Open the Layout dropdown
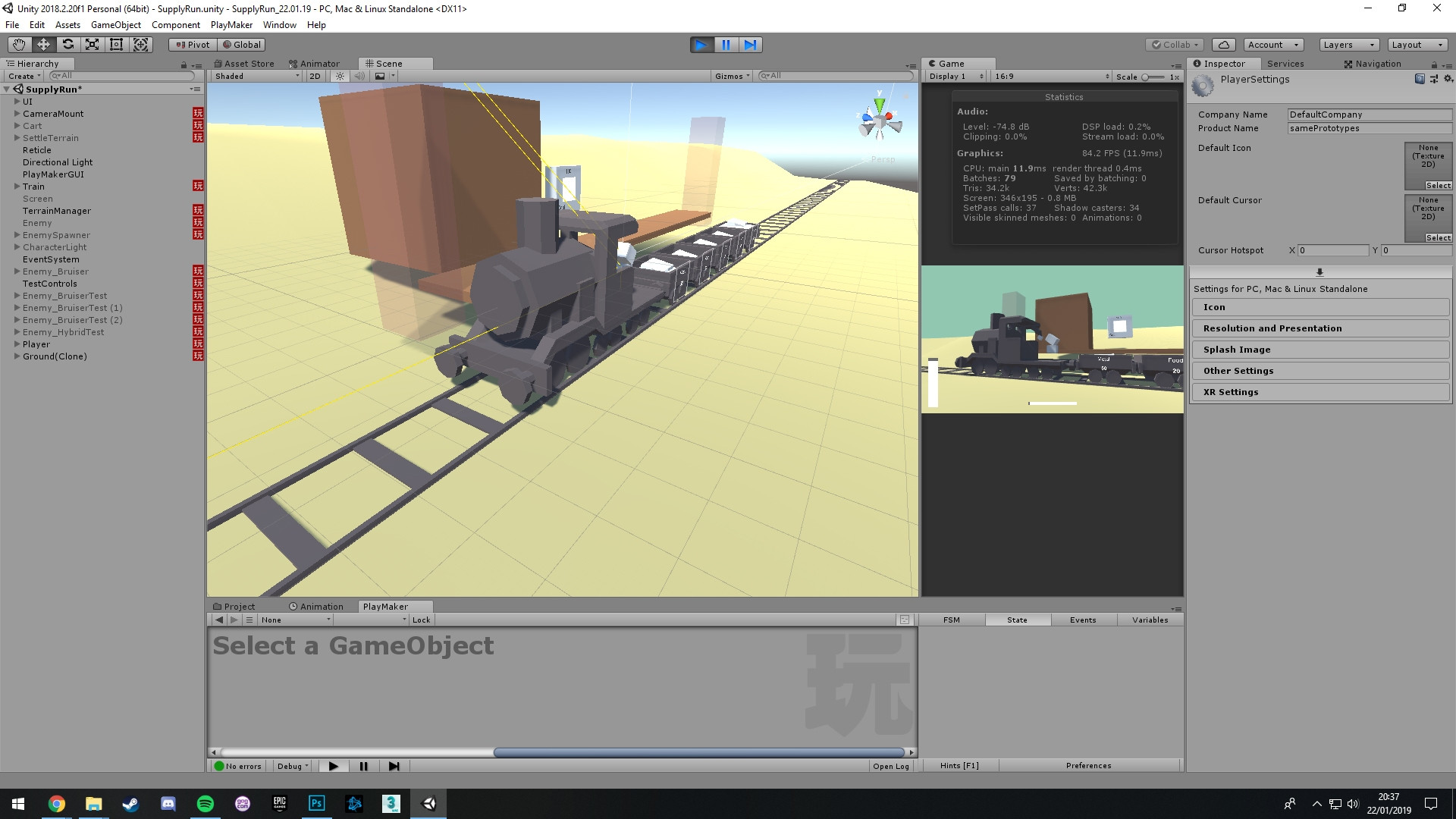This screenshot has height=819, width=1456. (1417, 45)
